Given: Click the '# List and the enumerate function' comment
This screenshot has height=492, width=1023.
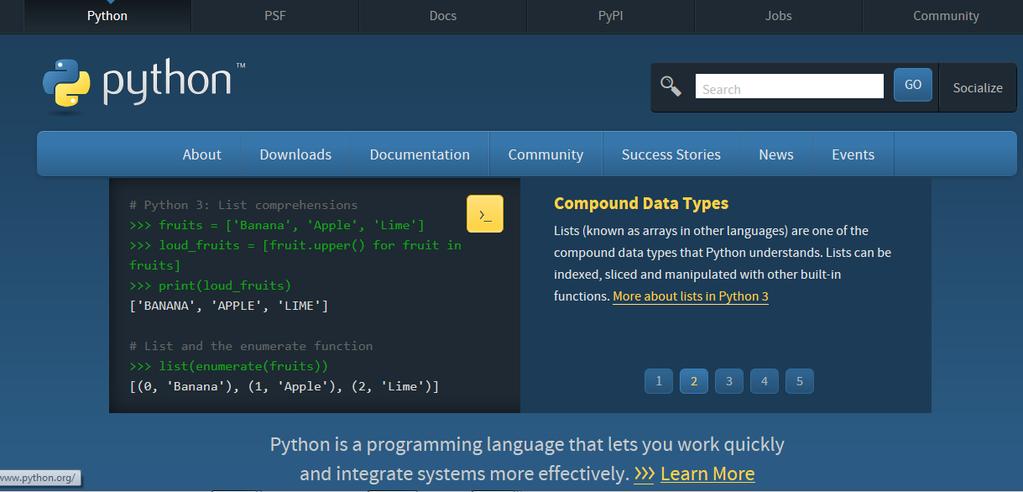Looking at the screenshot, I should pos(251,346).
